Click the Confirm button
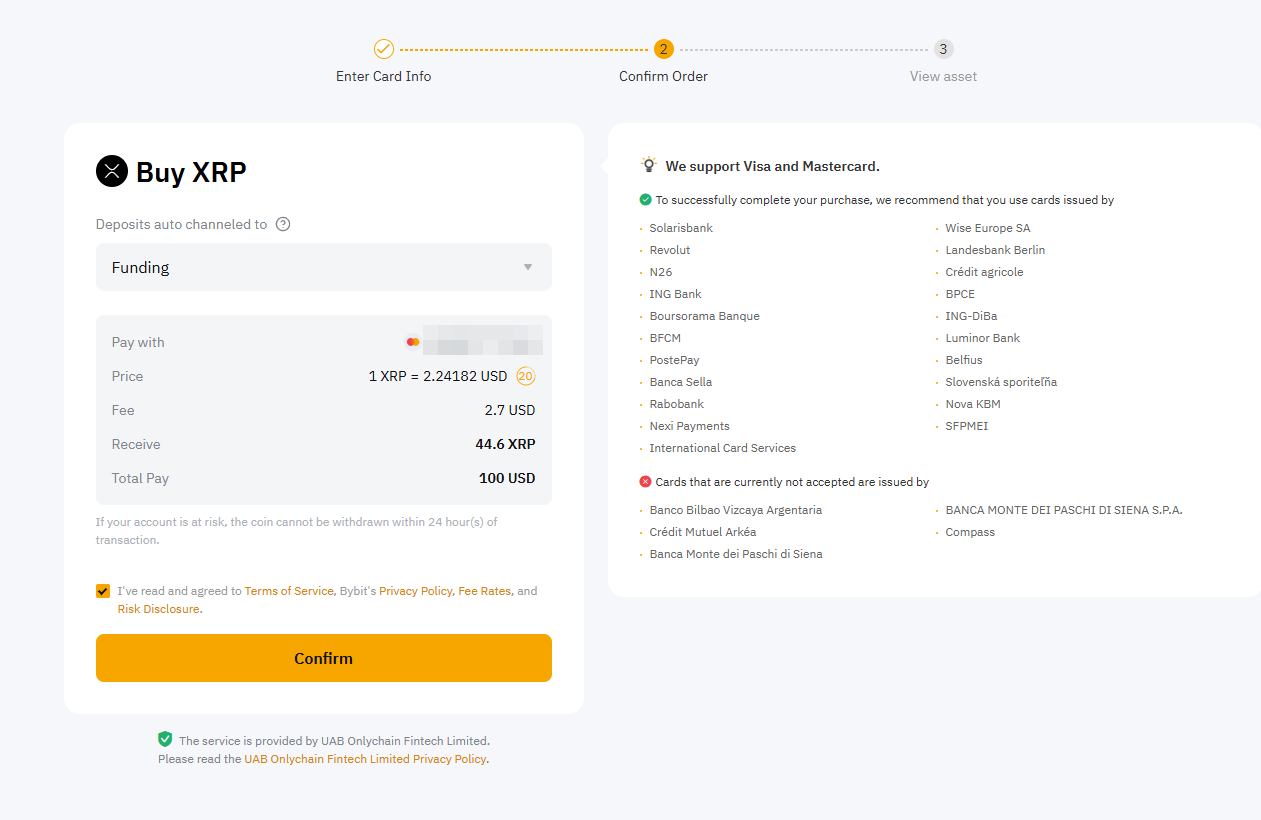The width and height of the screenshot is (1261, 820). pyautogui.click(x=324, y=658)
